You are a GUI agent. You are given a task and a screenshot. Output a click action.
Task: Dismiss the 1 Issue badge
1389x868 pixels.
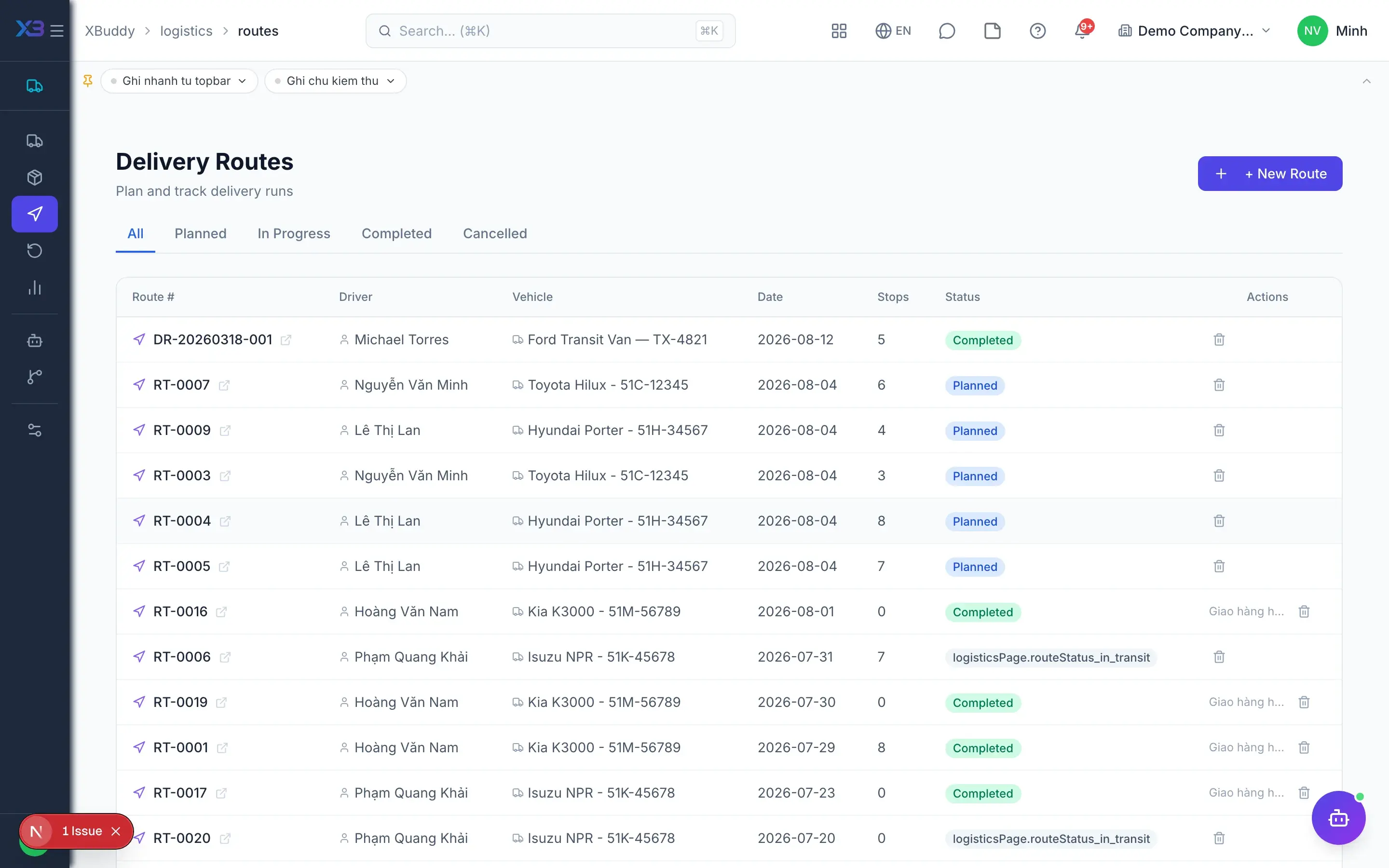(116, 831)
